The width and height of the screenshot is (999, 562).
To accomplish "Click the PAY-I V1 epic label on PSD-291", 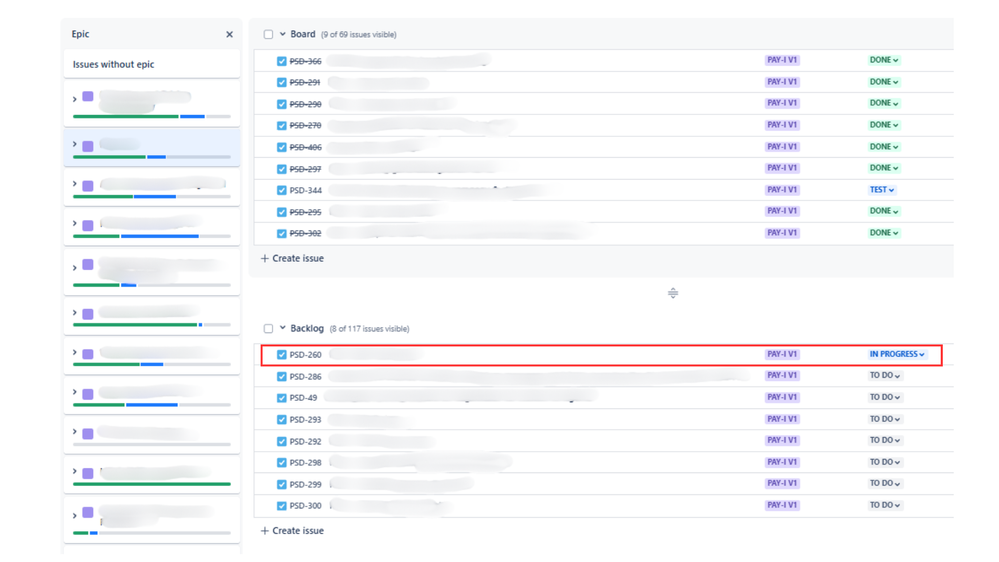I will 782,82.
